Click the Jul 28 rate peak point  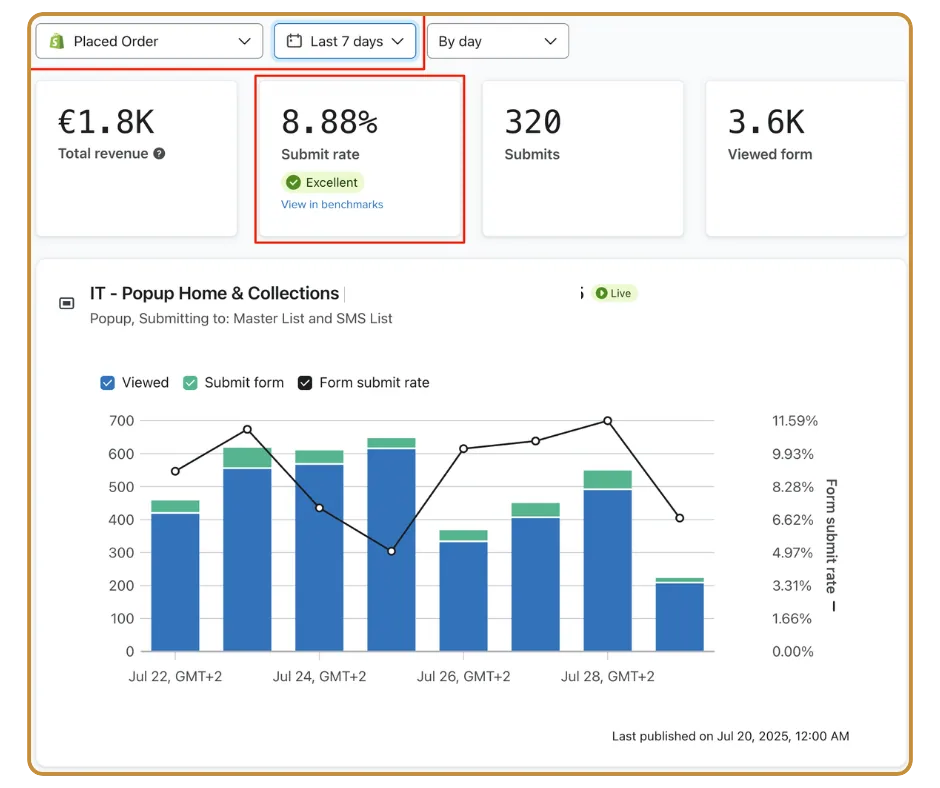point(607,421)
